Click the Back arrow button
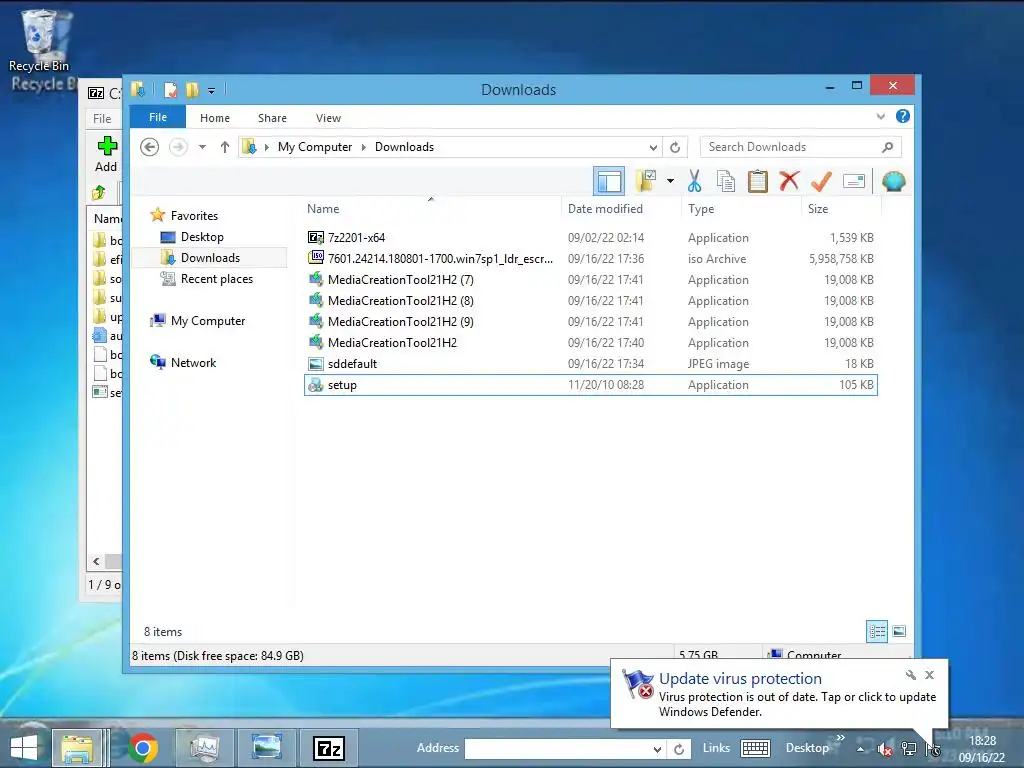 tap(150, 147)
